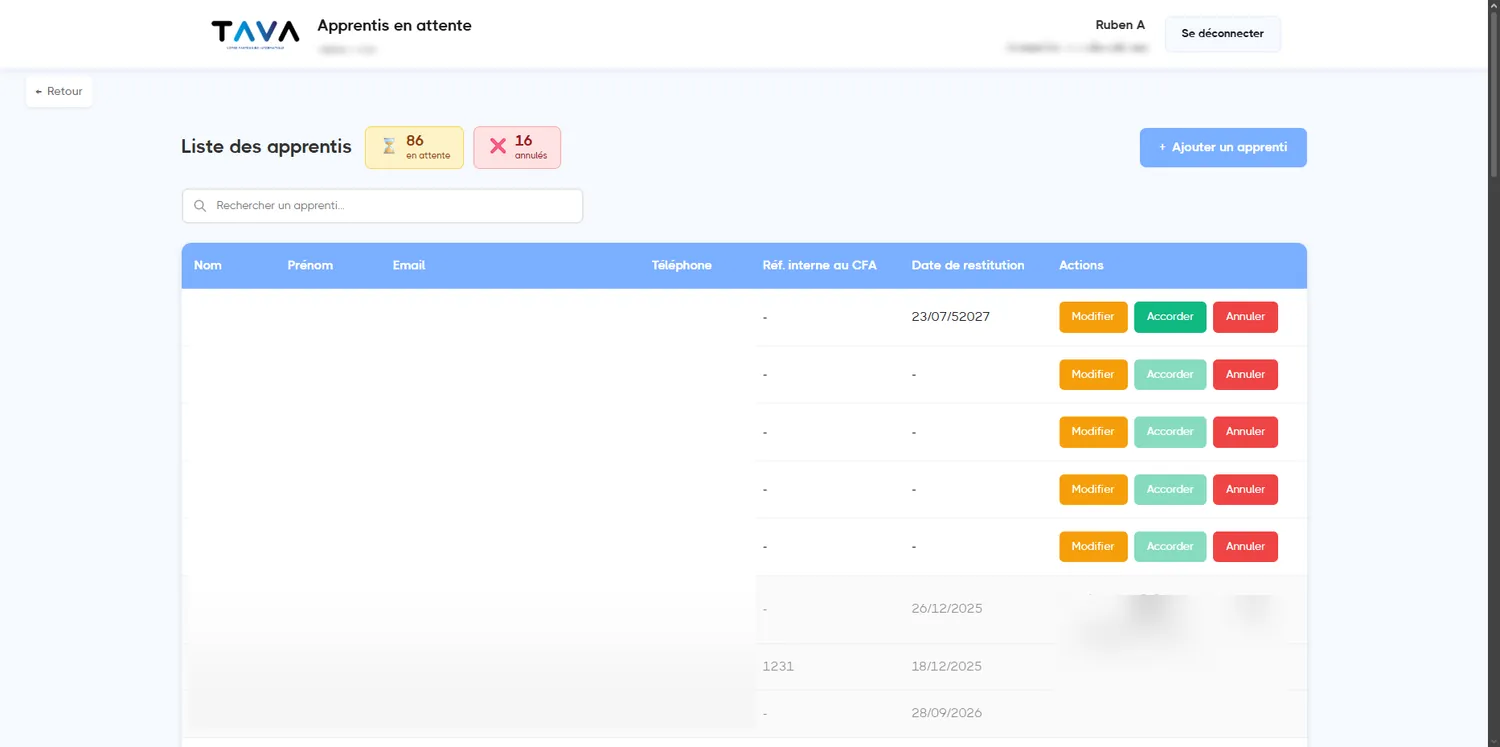Select the Nom column header

[208, 265]
